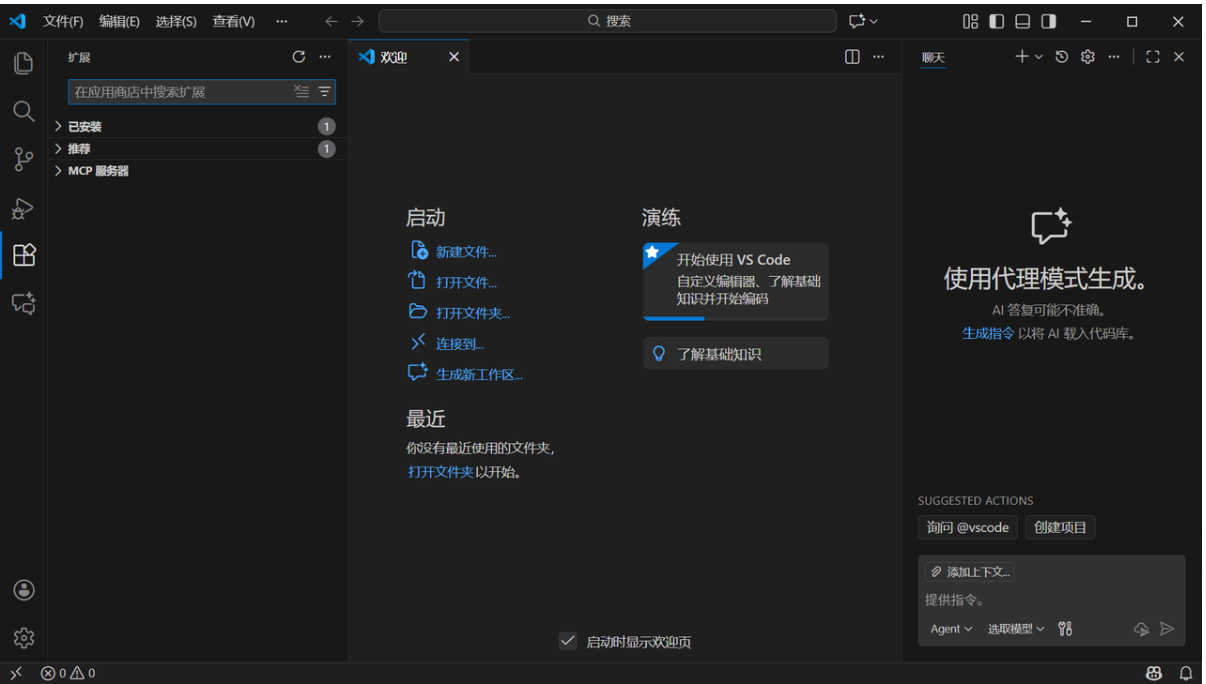Open the Copilot status icon in status bar
This screenshot has width=1206, height=684.
(1155, 673)
